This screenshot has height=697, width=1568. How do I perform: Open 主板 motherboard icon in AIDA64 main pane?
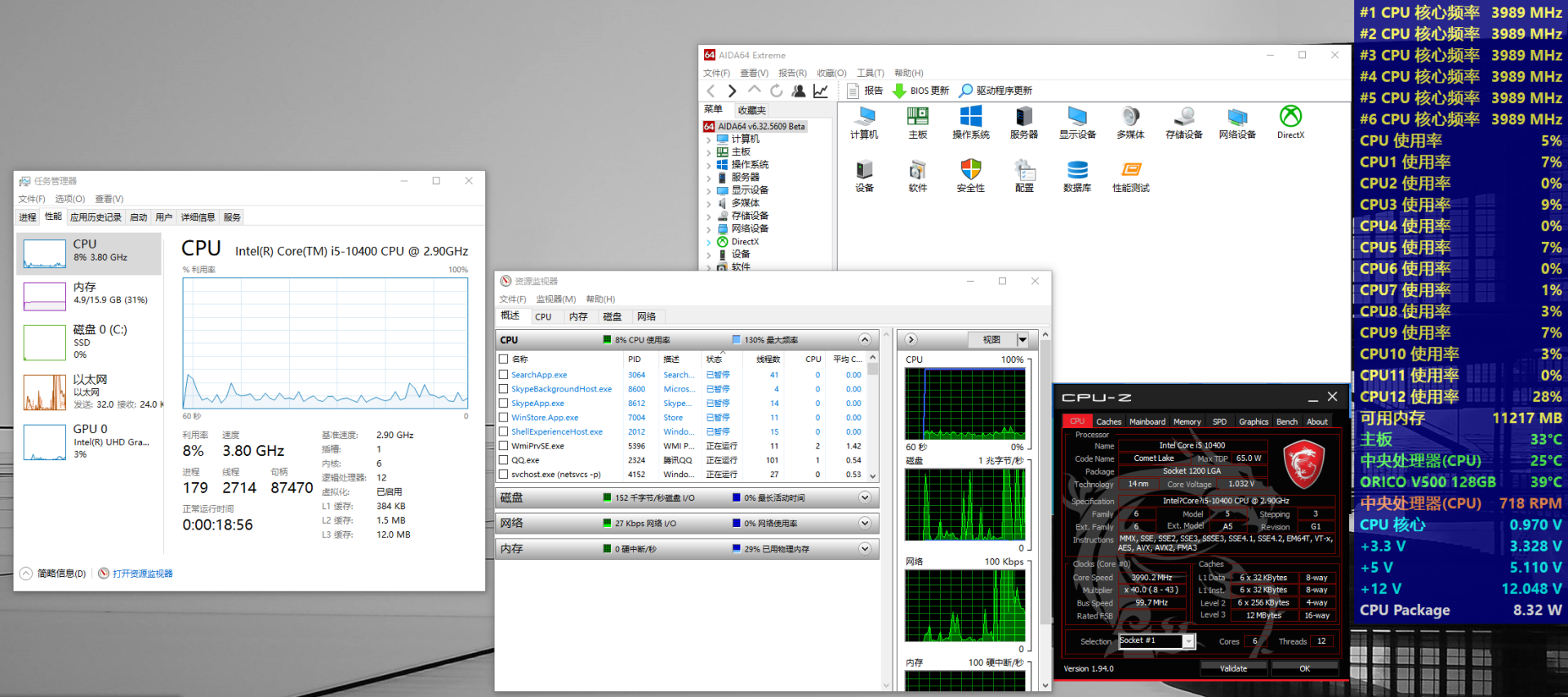[918, 123]
